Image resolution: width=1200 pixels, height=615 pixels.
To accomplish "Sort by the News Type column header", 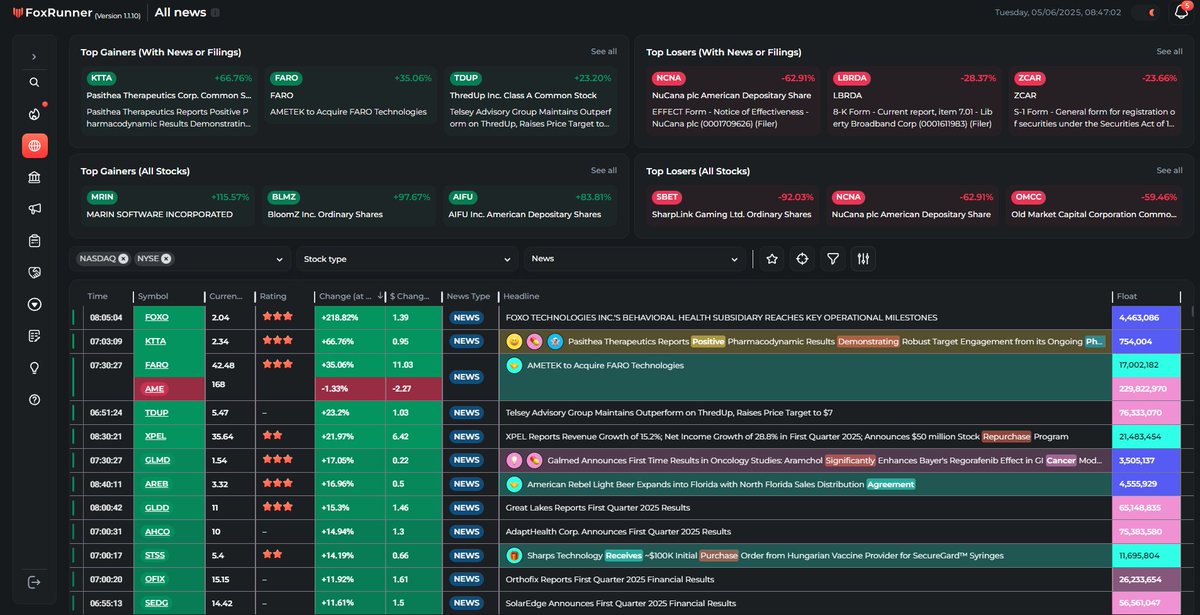I will tap(468, 296).
